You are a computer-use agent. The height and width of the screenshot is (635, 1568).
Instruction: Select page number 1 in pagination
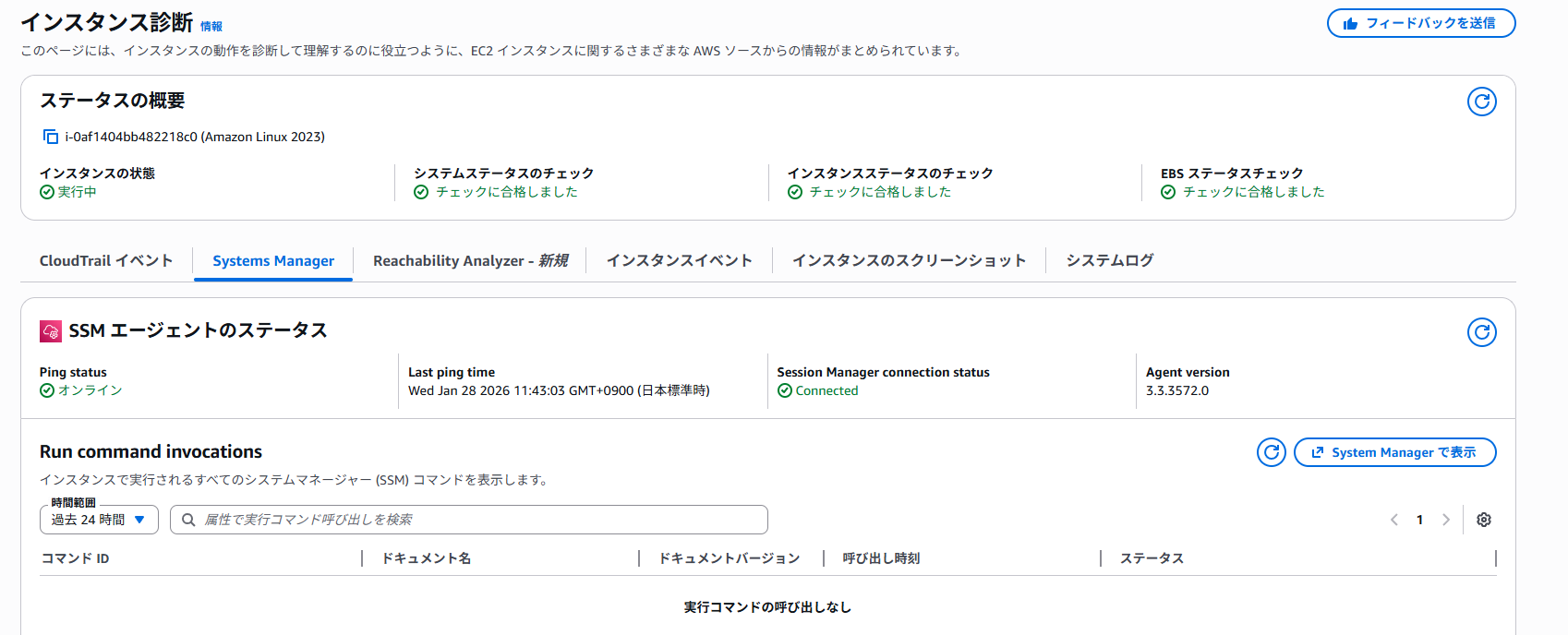tap(1419, 520)
